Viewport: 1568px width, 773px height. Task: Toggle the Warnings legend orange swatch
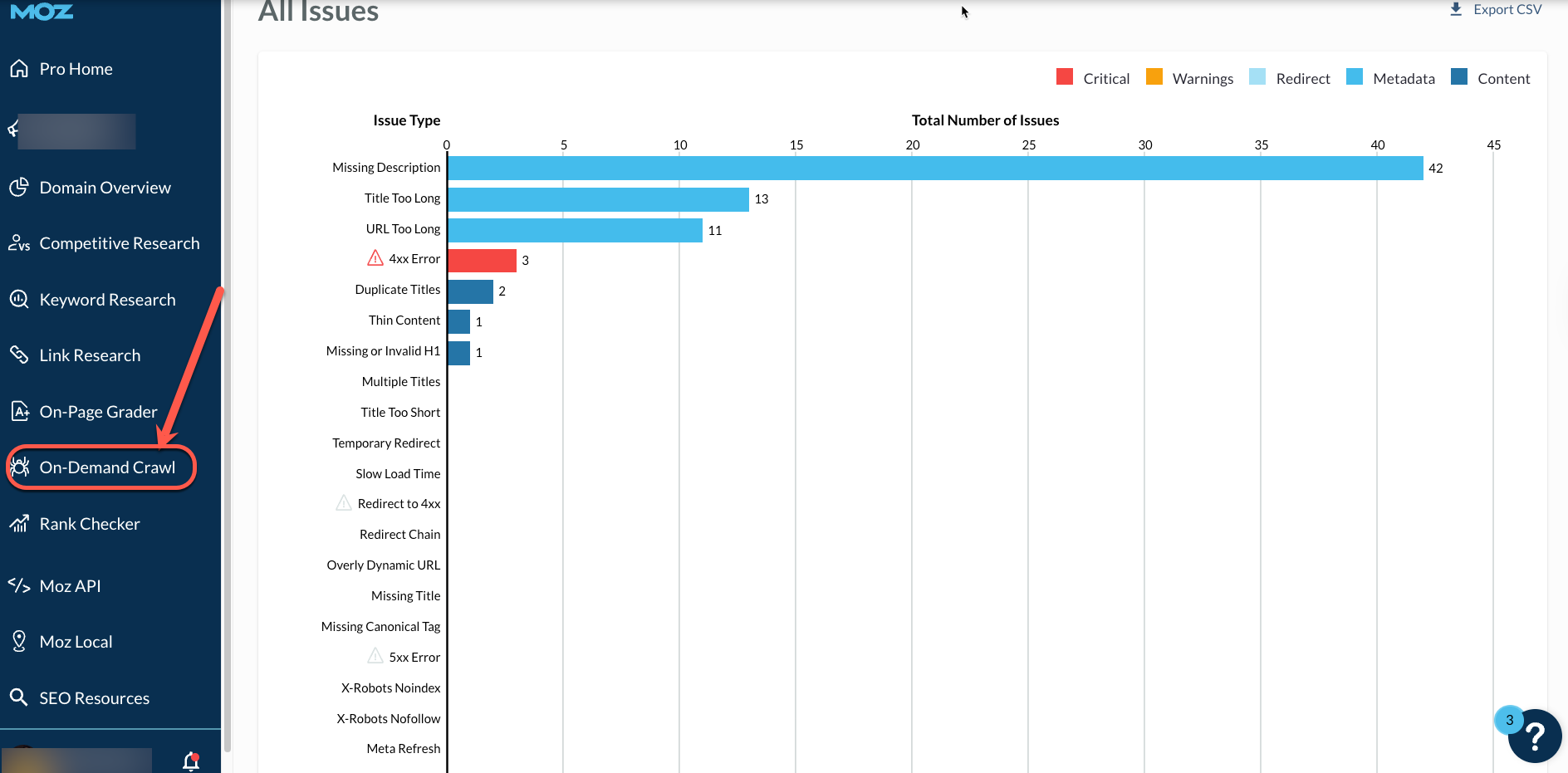[1154, 77]
